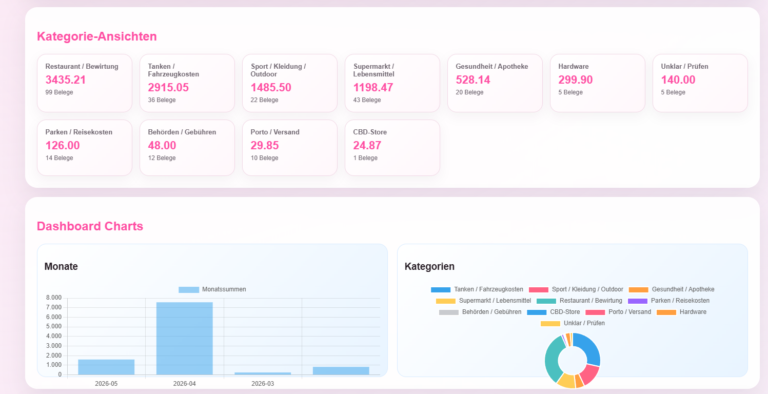
Task: Toggle Parken / Reisekosten legend entry
Action: (669, 301)
